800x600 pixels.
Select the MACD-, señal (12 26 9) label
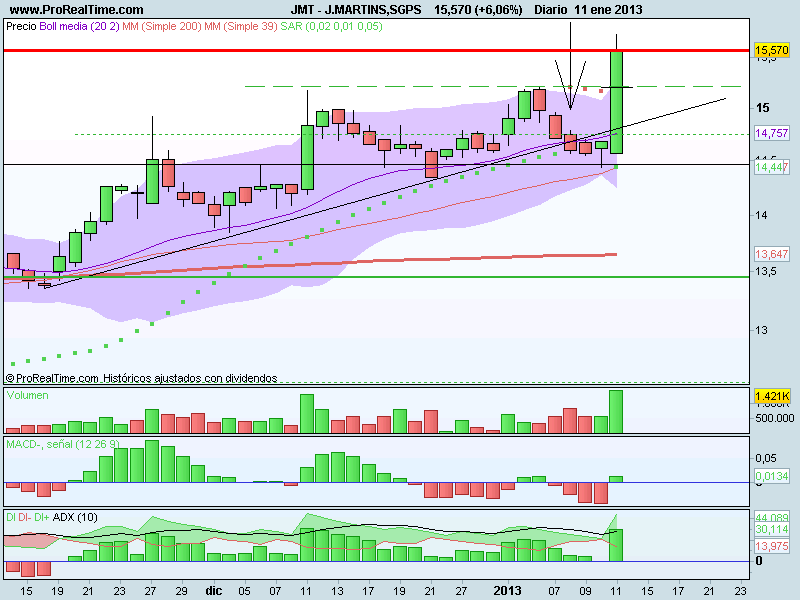coord(63,444)
